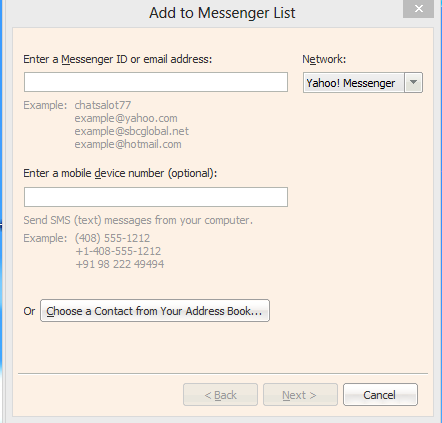Click the Send SMS messages hint text
Viewport: 442px width, 423px height.
[x=138, y=220]
